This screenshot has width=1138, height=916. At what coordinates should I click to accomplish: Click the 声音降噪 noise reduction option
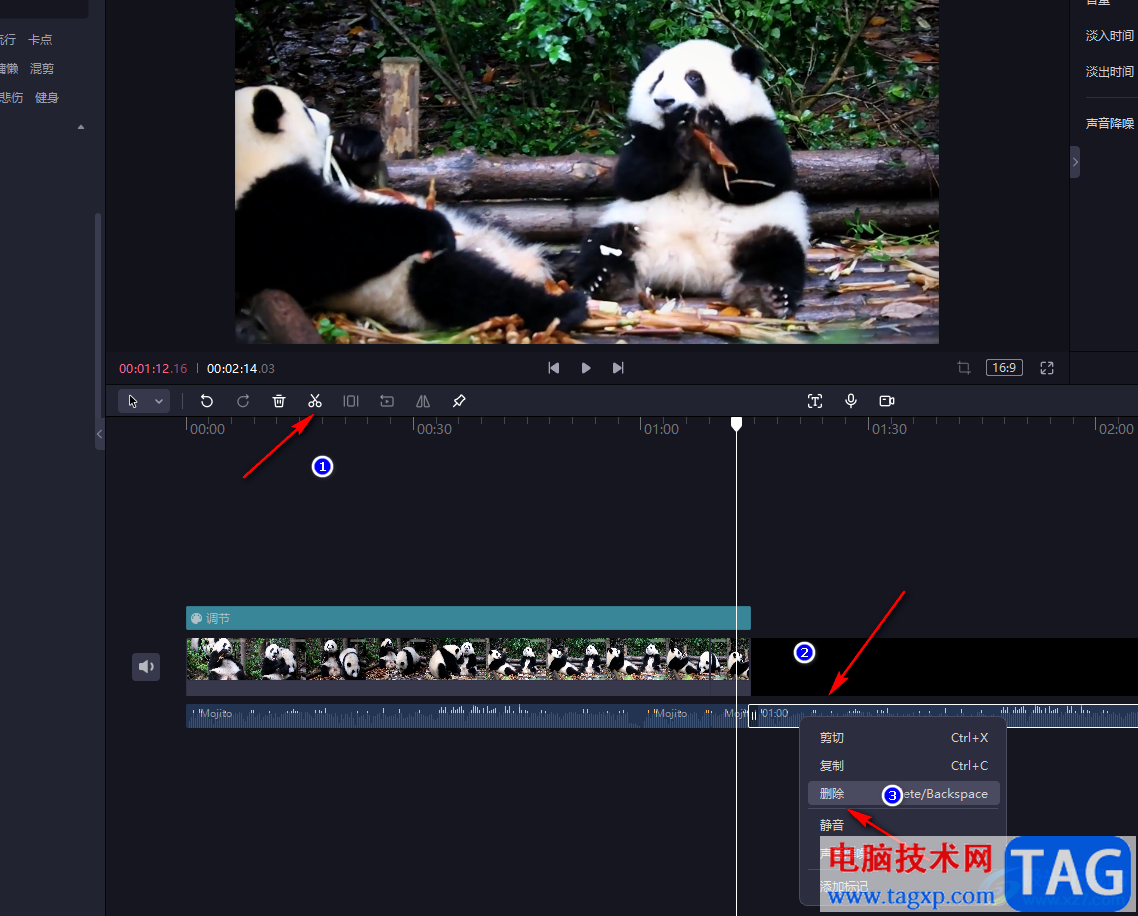[1110, 123]
